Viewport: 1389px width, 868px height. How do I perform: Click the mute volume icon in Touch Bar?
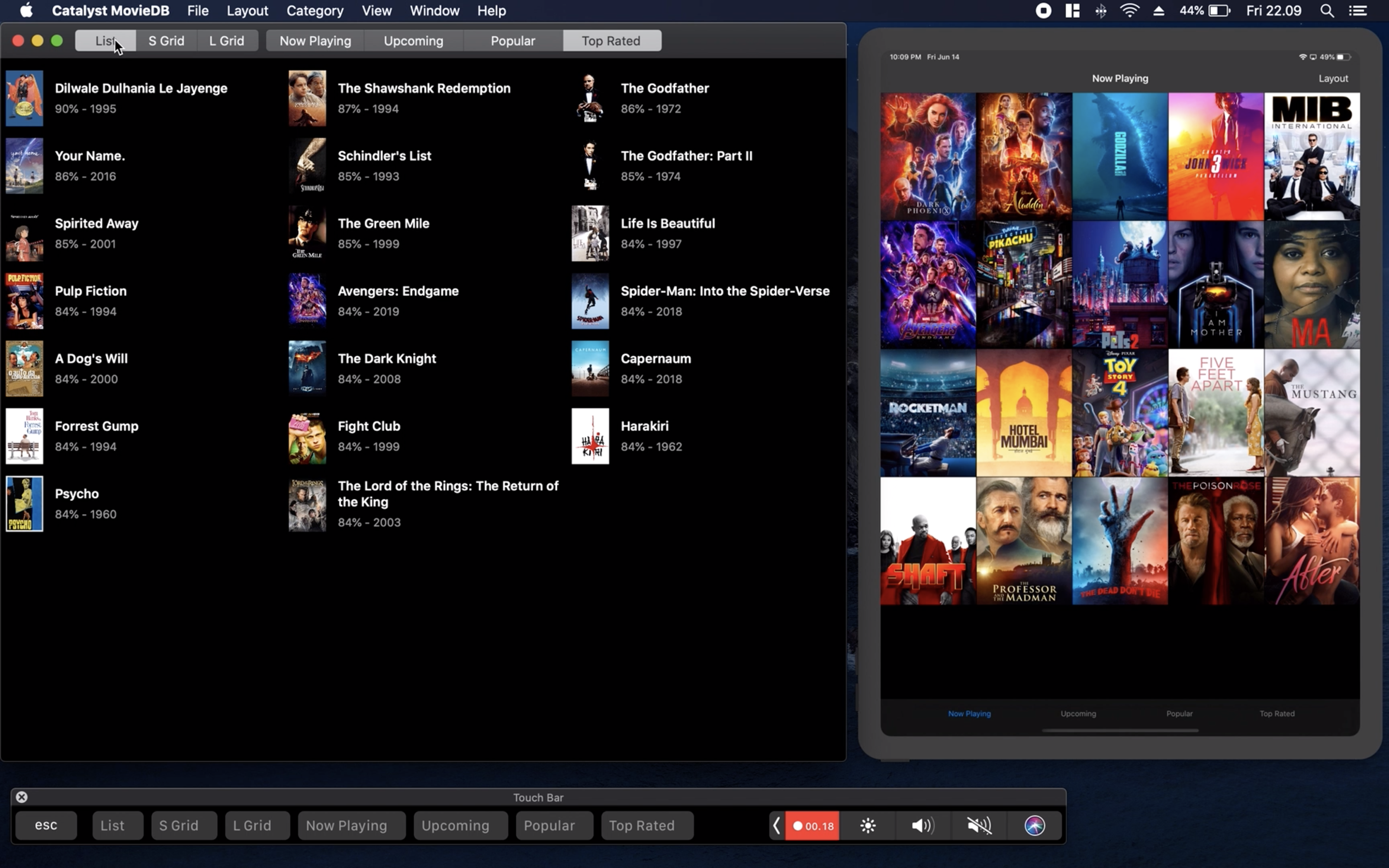[979, 825]
